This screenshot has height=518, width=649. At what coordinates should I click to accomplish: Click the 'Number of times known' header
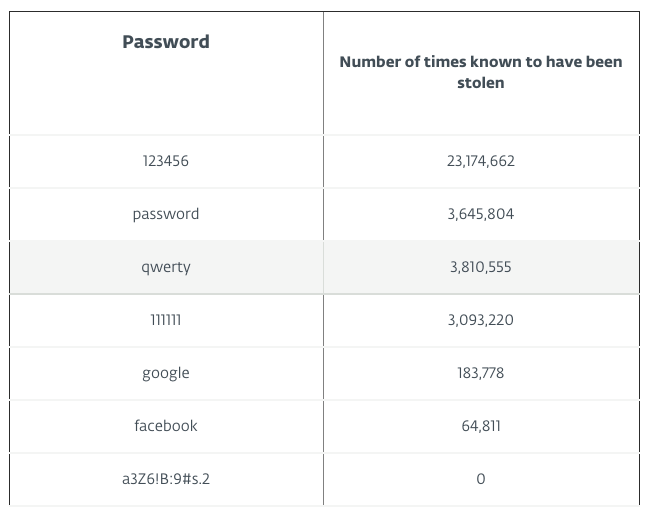click(480, 72)
